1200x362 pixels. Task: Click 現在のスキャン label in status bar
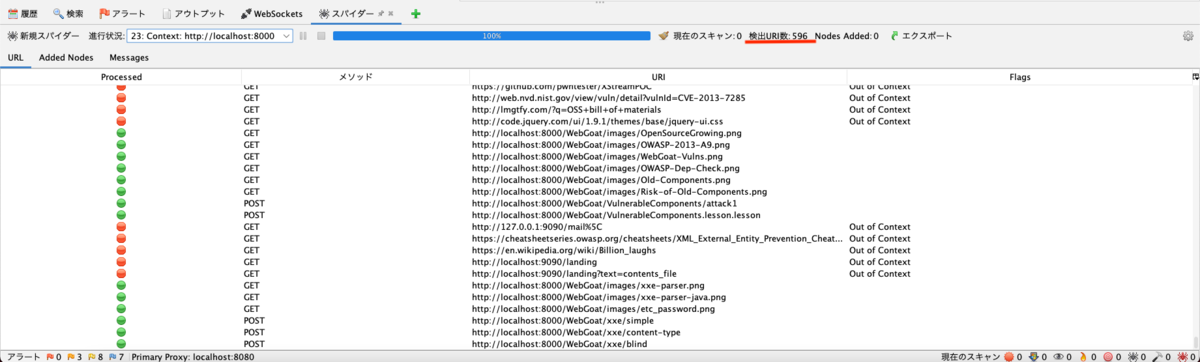971,356
